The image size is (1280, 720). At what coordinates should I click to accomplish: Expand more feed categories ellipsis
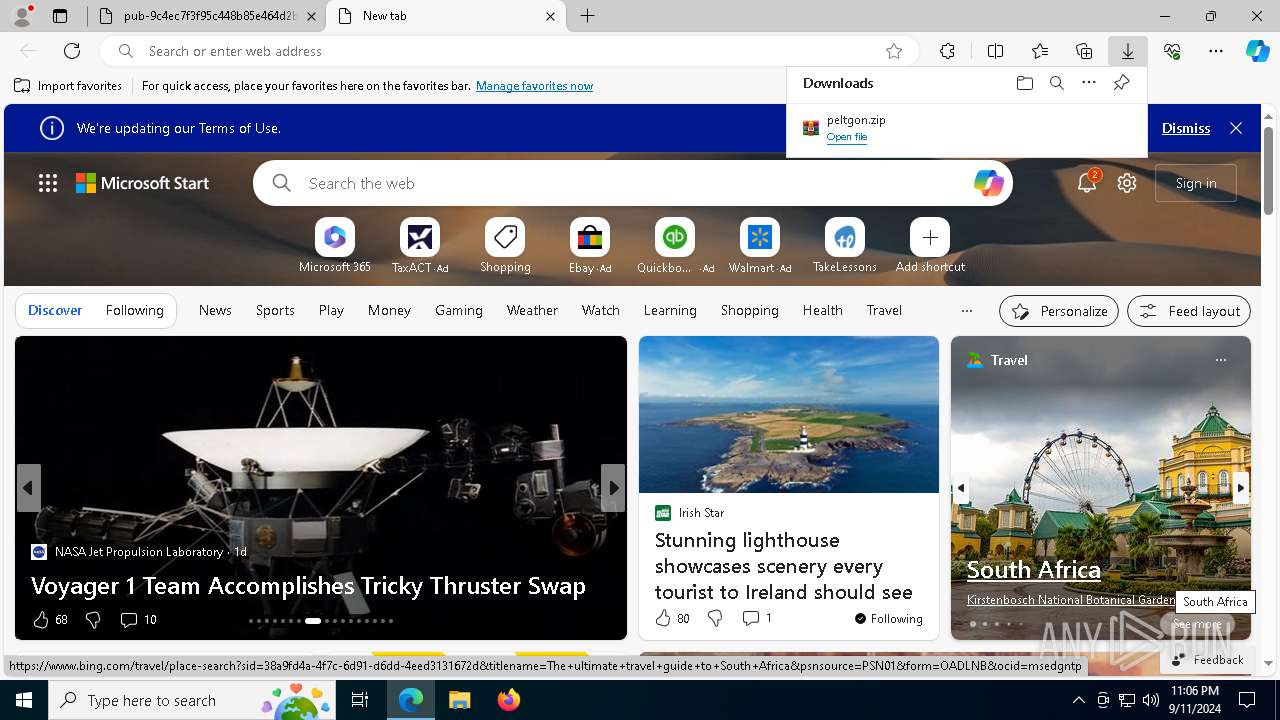point(966,311)
